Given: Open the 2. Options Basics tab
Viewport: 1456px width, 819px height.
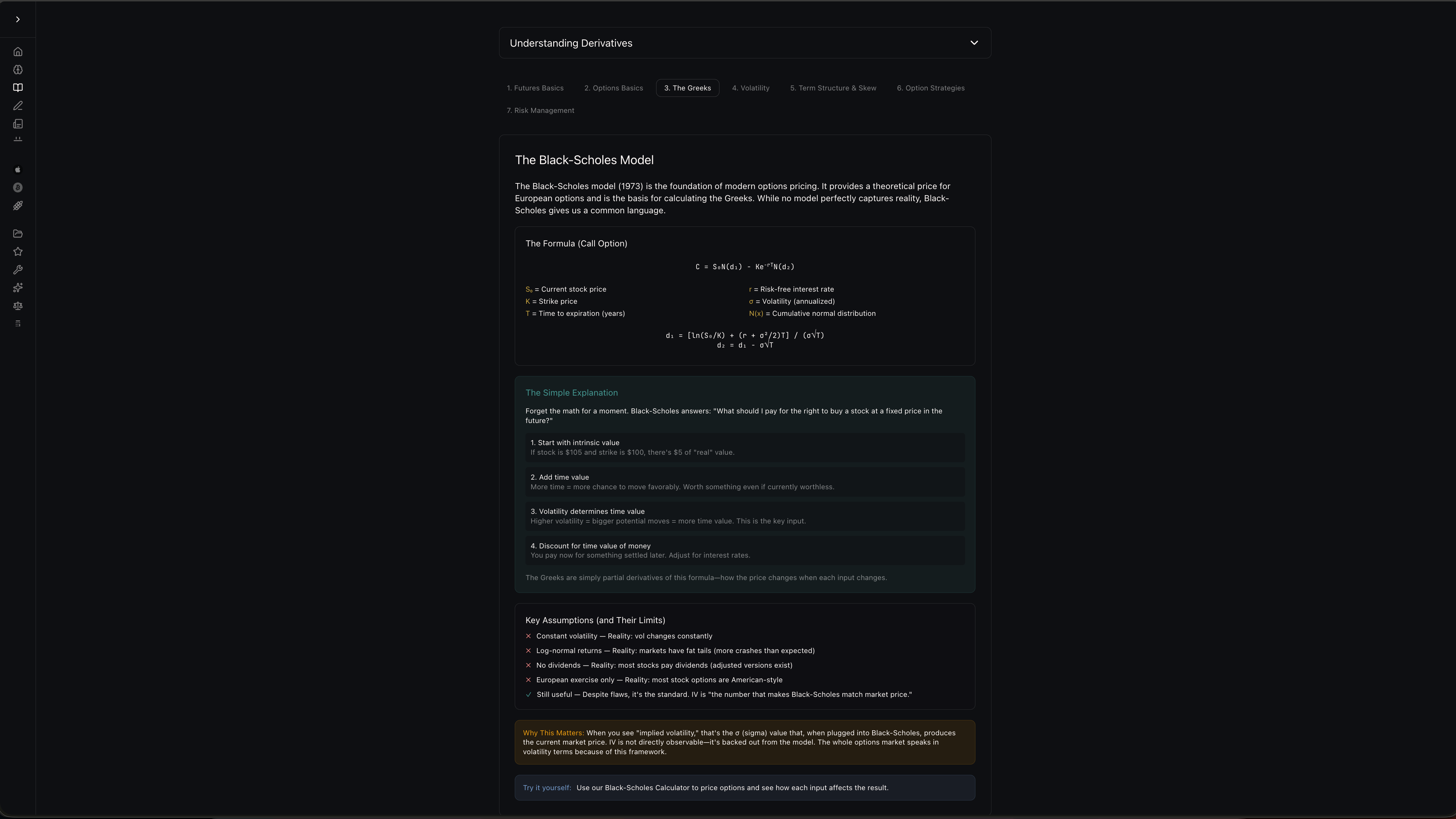Looking at the screenshot, I should [x=613, y=88].
